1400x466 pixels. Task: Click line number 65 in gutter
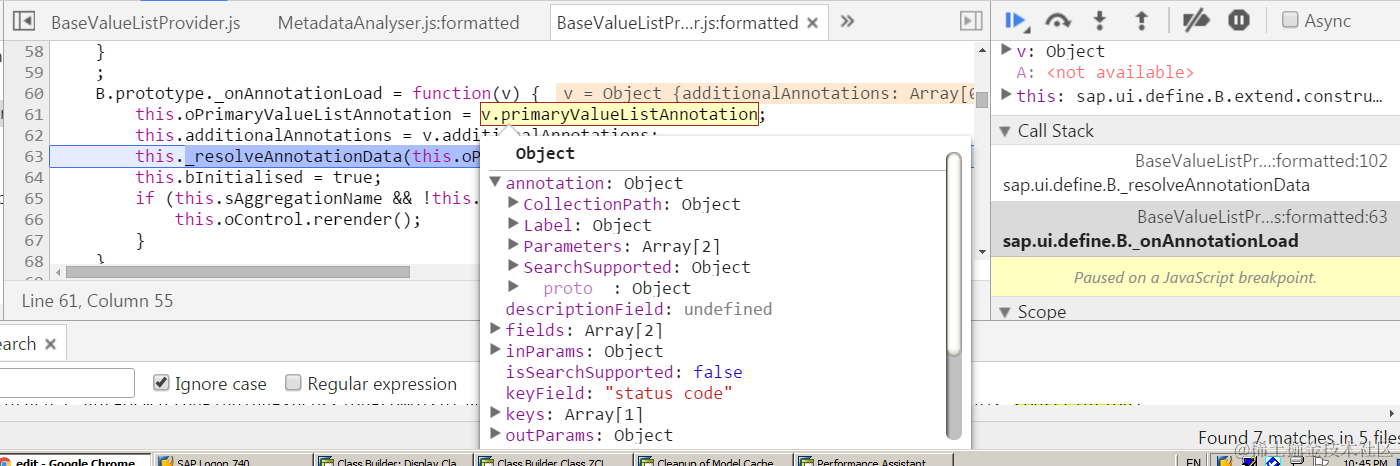click(x=34, y=198)
